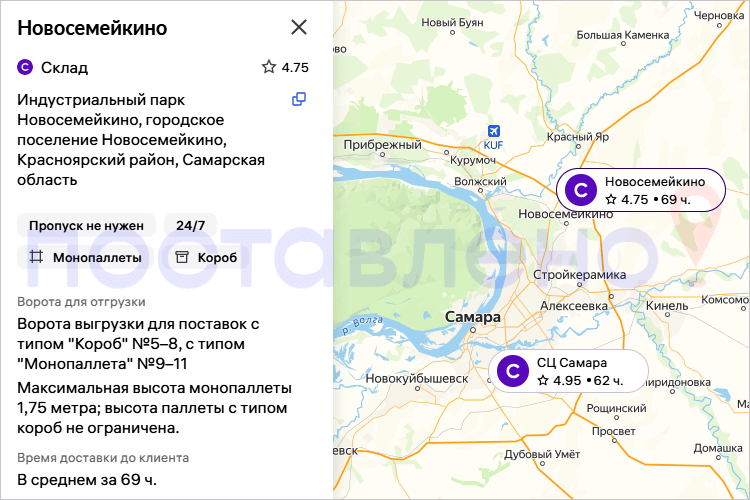750x500 pixels.
Task: Click the Стройкерамика label on map
Action: (x=580, y=275)
